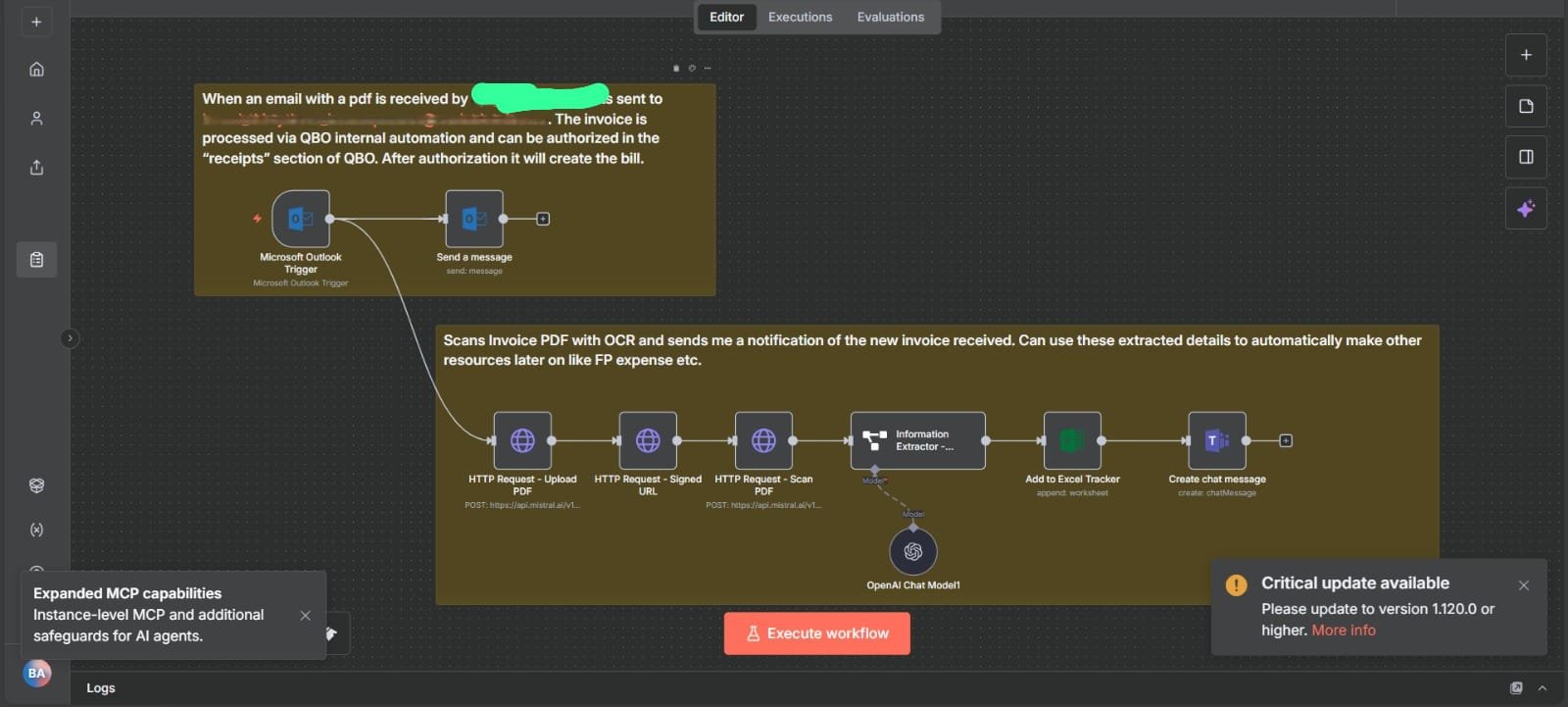Select the Teams Create chat message node
The width and height of the screenshot is (1568, 707).
[x=1216, y=440]
